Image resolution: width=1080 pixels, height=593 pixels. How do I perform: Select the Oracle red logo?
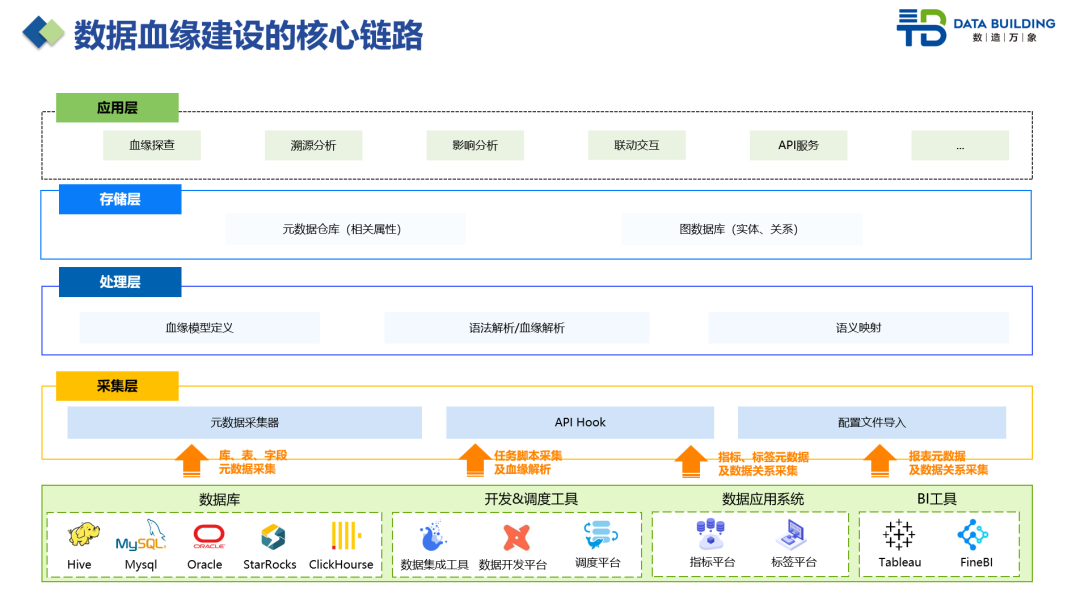point(209,537)
